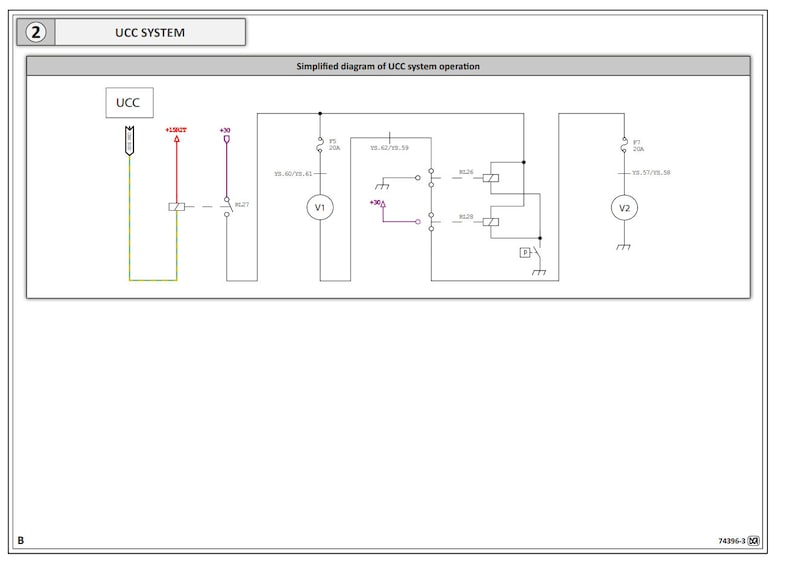The width and height of the screenshot is (794, 561).
Task: Click the YS.62/YS.59 label
Action: tap(389, 148)
